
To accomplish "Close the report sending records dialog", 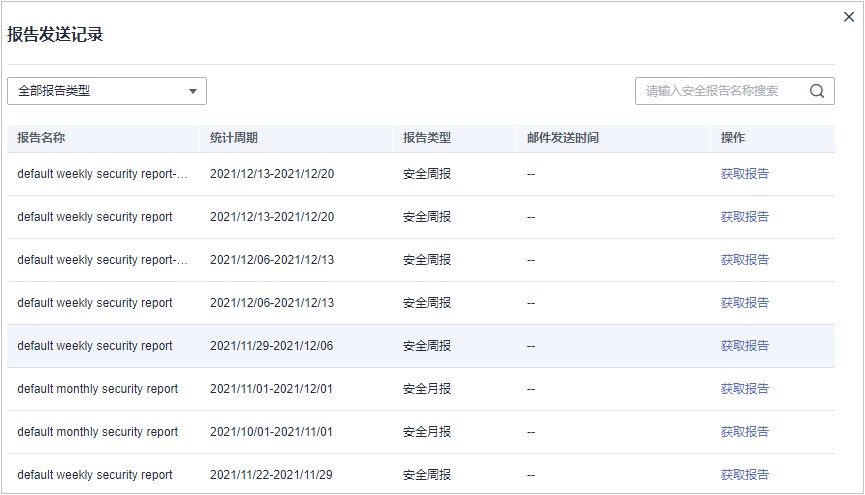I will click(850, 16).
